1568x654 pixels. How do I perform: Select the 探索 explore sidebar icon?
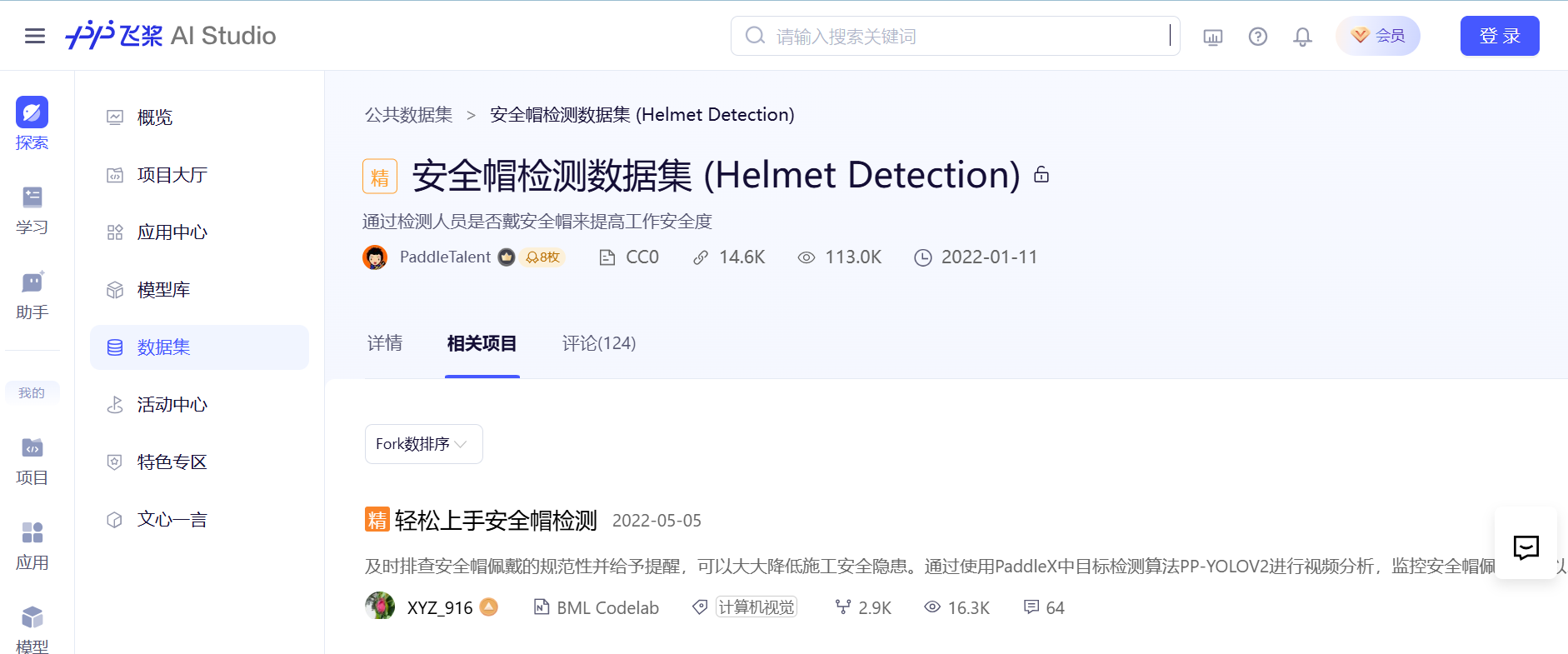tap(32, 123)
